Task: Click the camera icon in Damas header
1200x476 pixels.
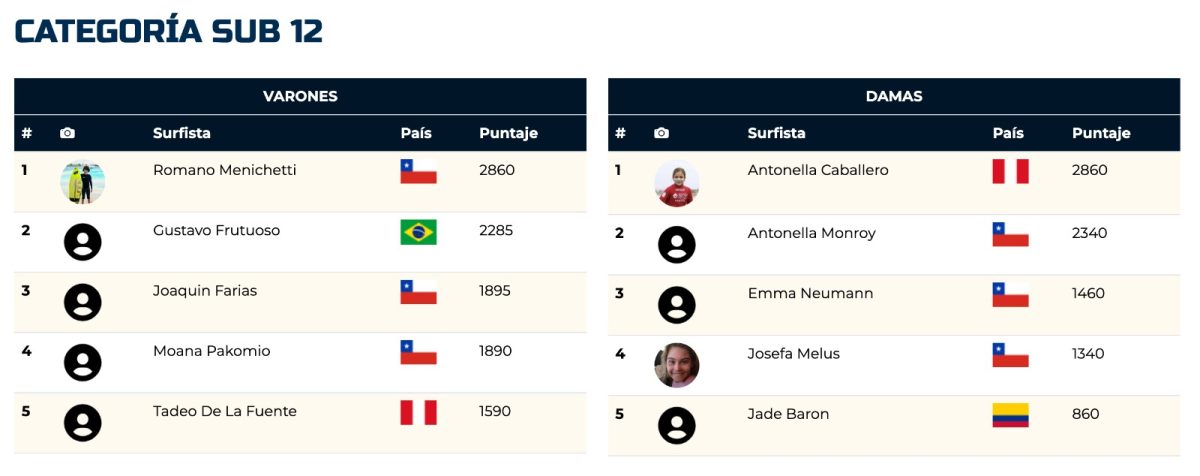Action: click(x=661, y=133)
